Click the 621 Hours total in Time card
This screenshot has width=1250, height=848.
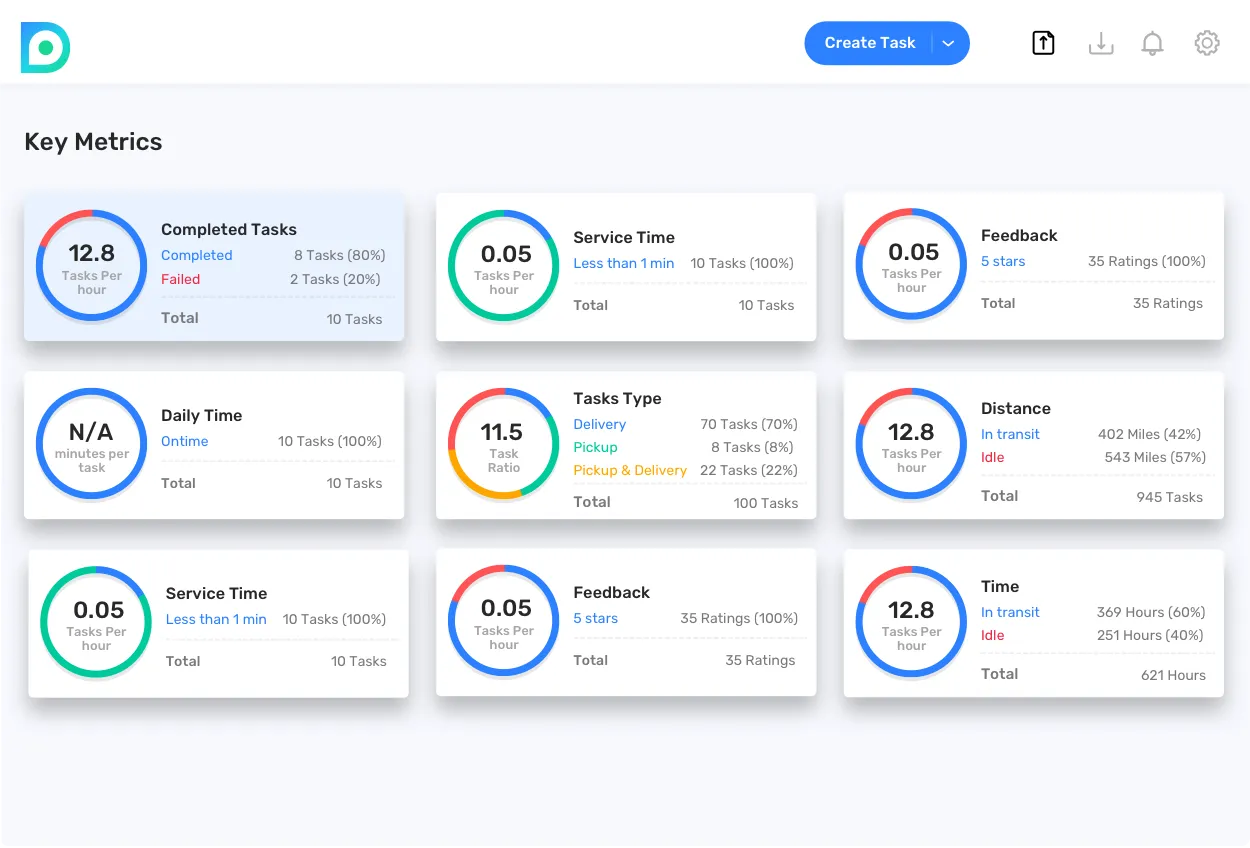[1173, 676]
